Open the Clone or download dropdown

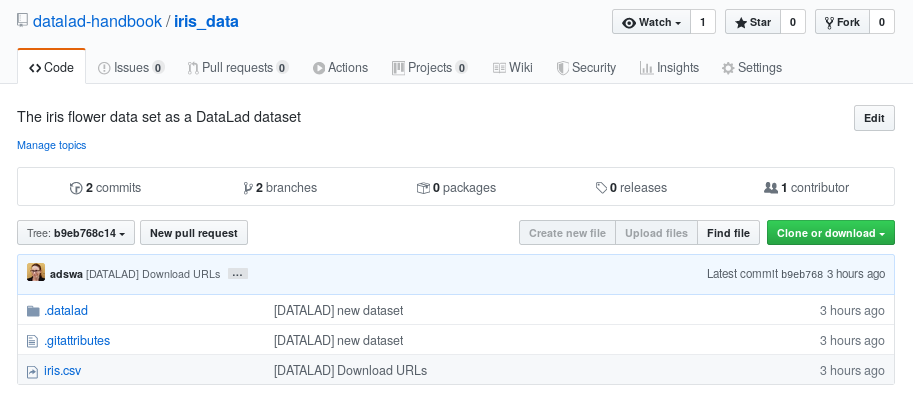pos(830,233)
